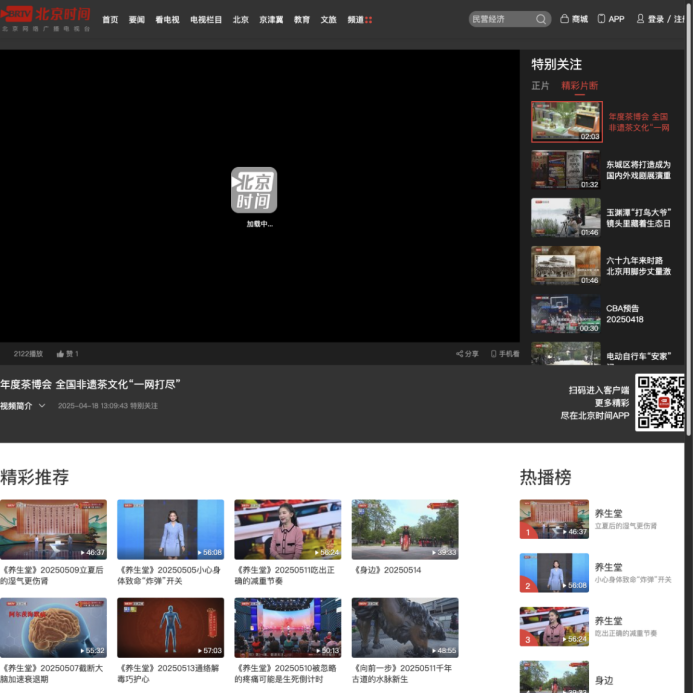Open 电动自行车"安家" clip title
Screen dimensions: 693x693
coord(639,356)
